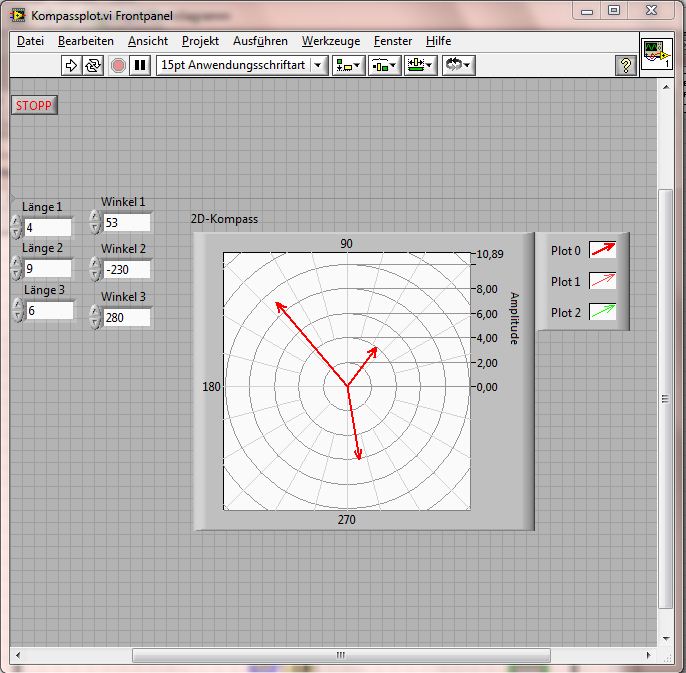Open the Werkzeuge menu
Screen dimensions: 686x673
pos(331,41)
